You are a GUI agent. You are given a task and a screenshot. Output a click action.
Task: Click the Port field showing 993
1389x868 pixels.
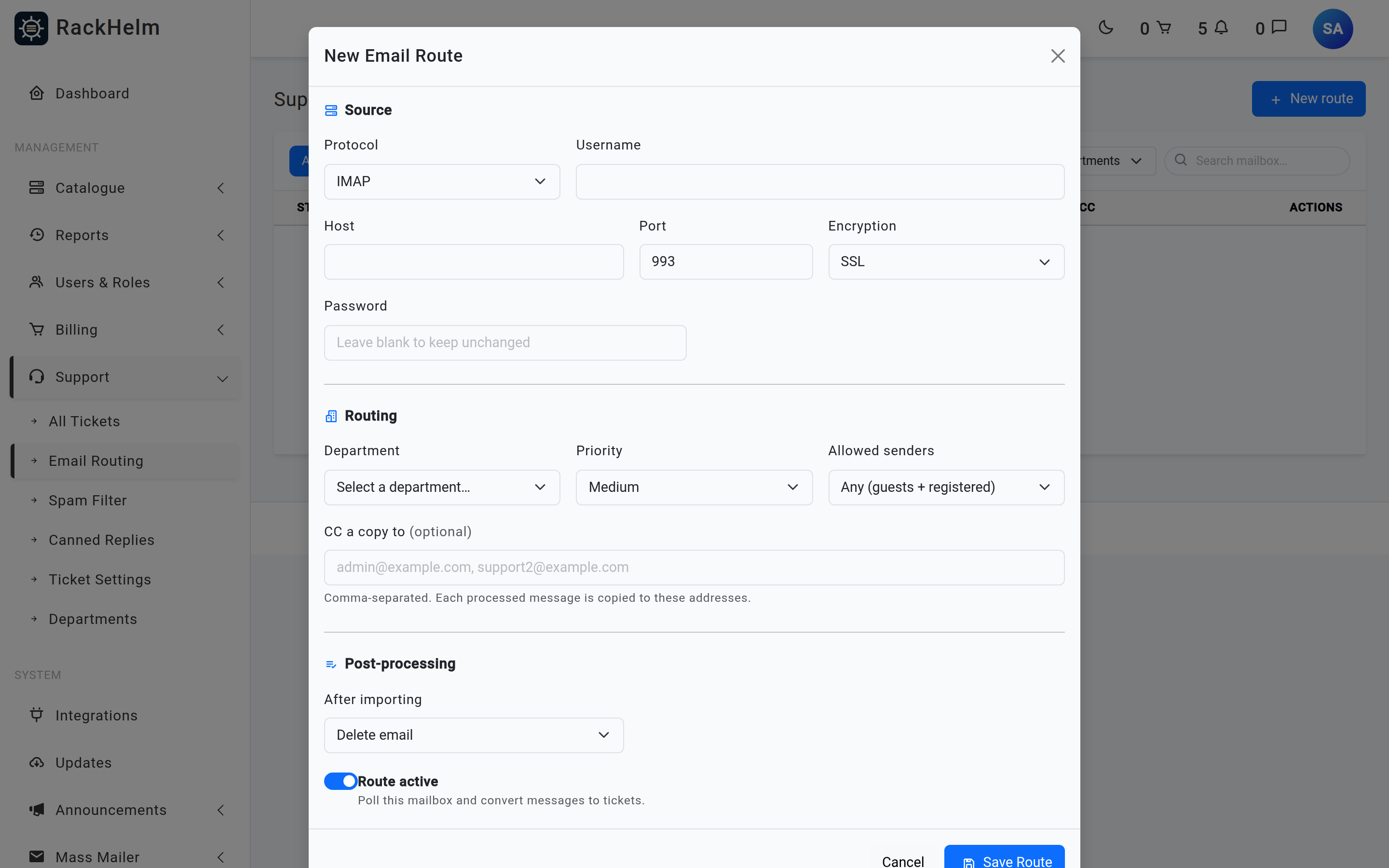point(725,262)
